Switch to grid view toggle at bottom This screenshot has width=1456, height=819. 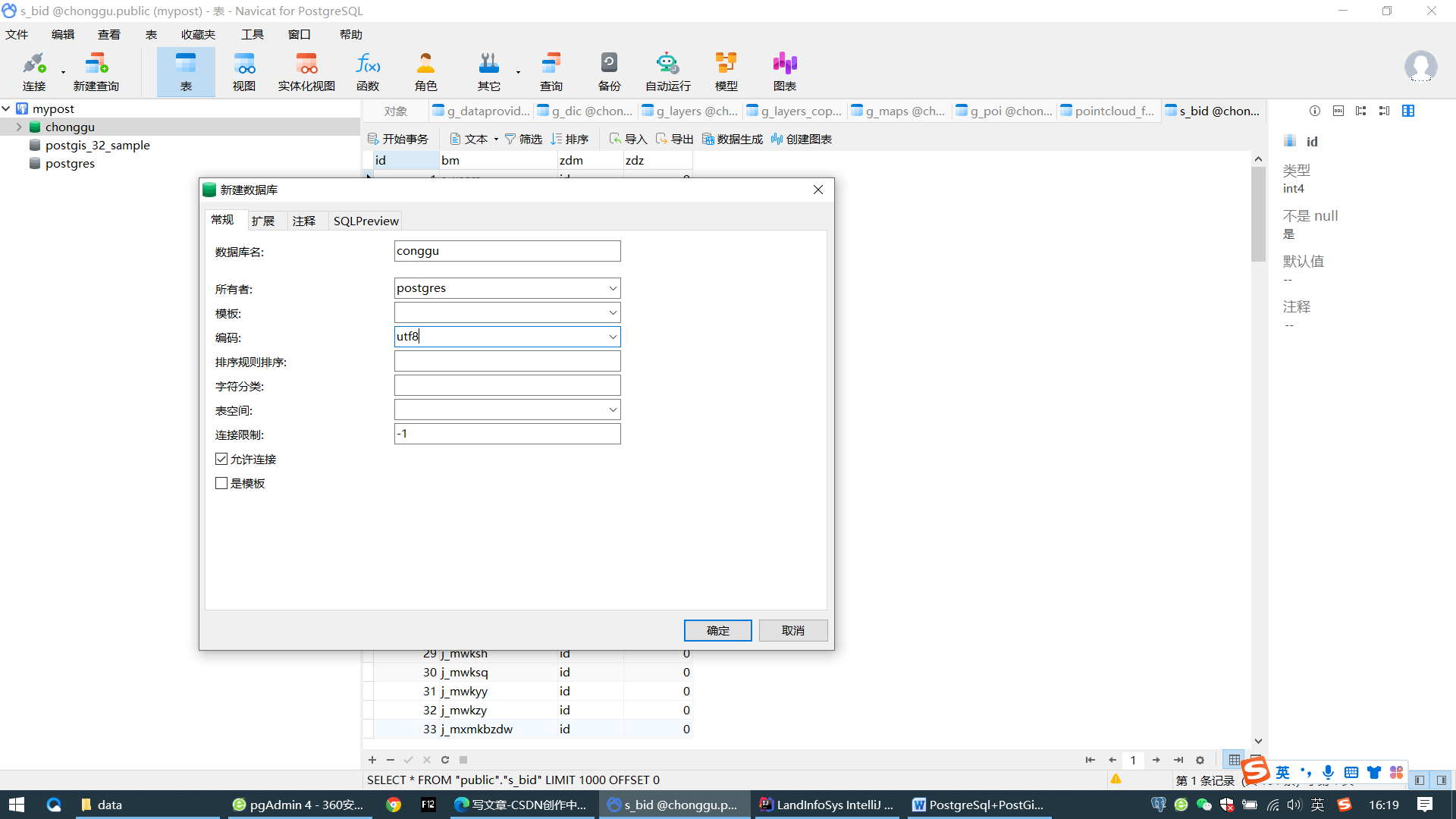click(x=1234, y=759)
